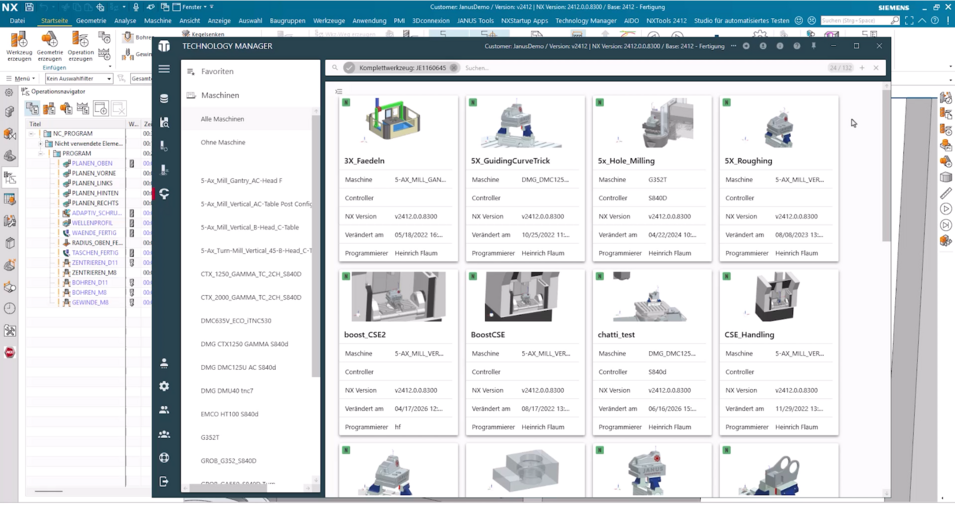Expand the Einfügen group arrow
955x513 pixels.
[110, 66]
